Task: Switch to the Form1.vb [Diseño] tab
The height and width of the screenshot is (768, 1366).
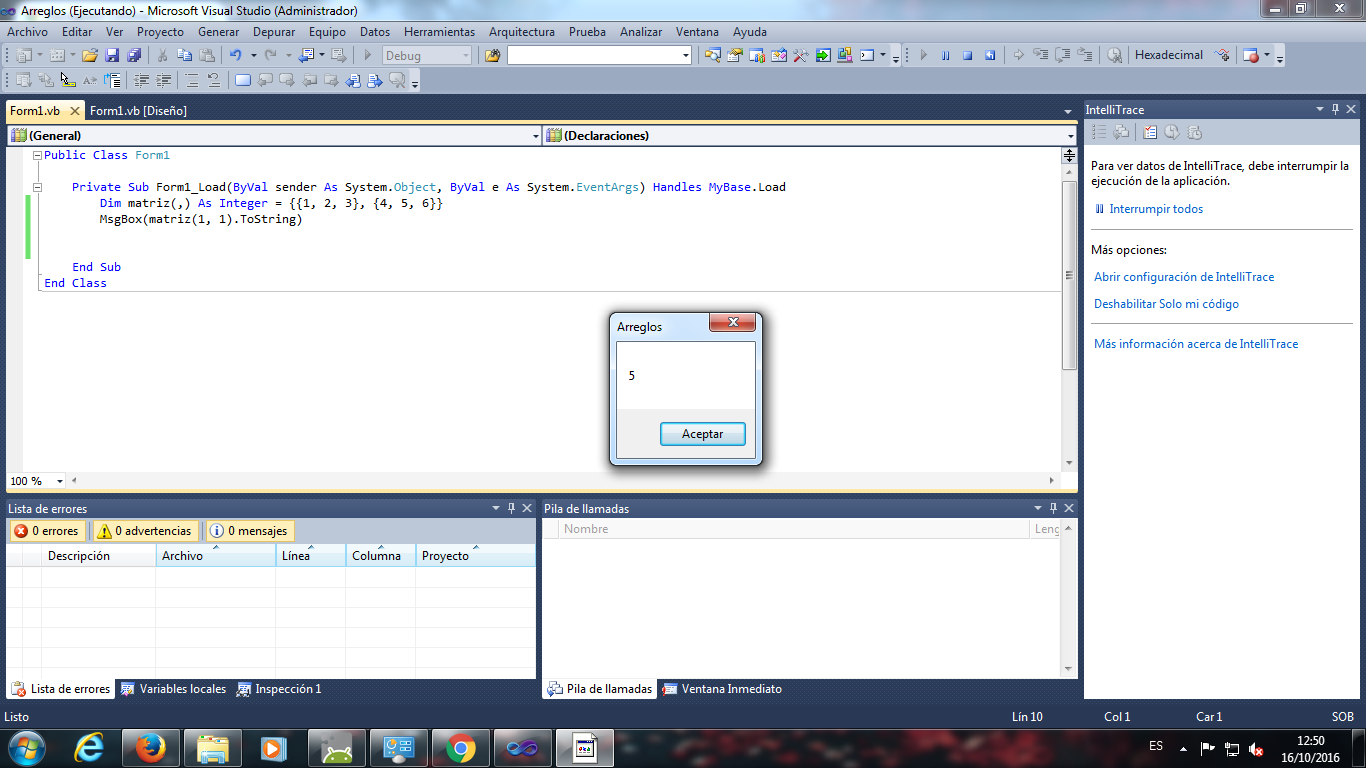Action: coord(137,110)
